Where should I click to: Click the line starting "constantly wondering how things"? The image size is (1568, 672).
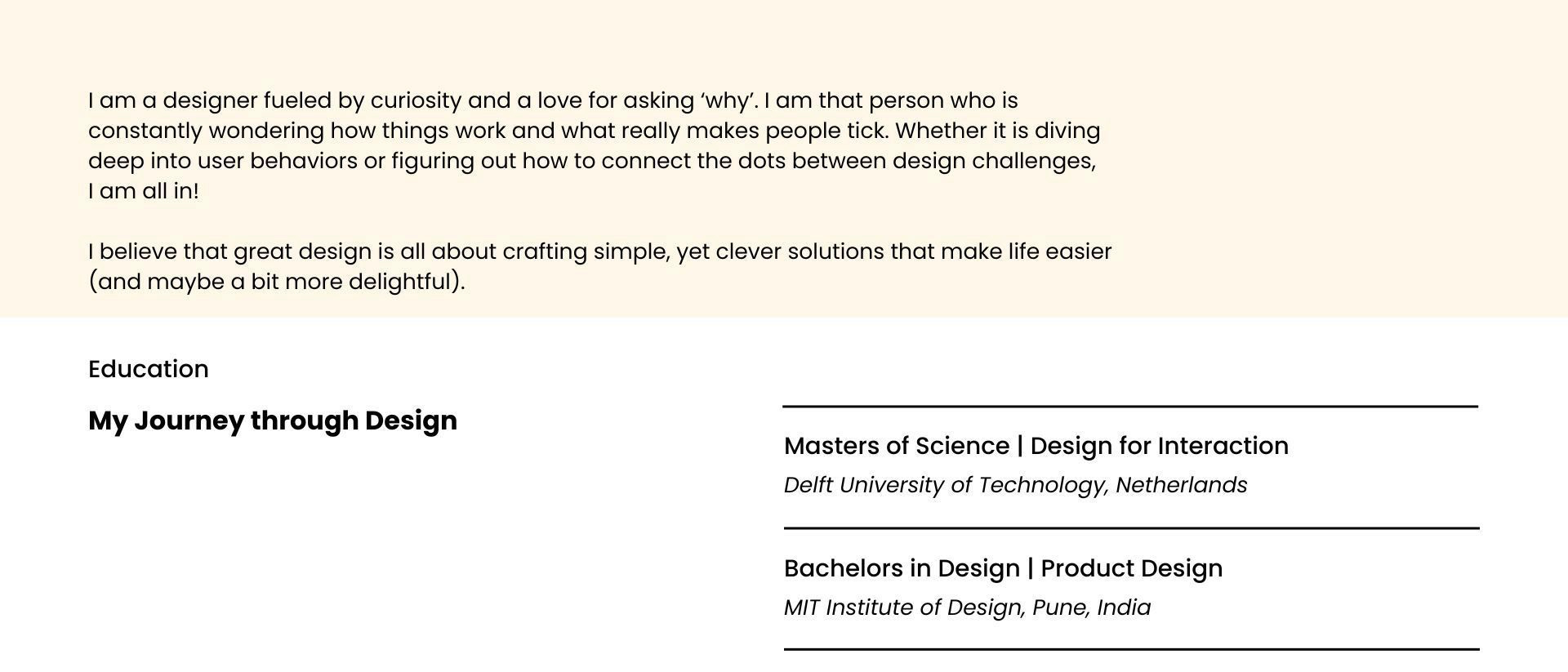[x=594, y=131]
